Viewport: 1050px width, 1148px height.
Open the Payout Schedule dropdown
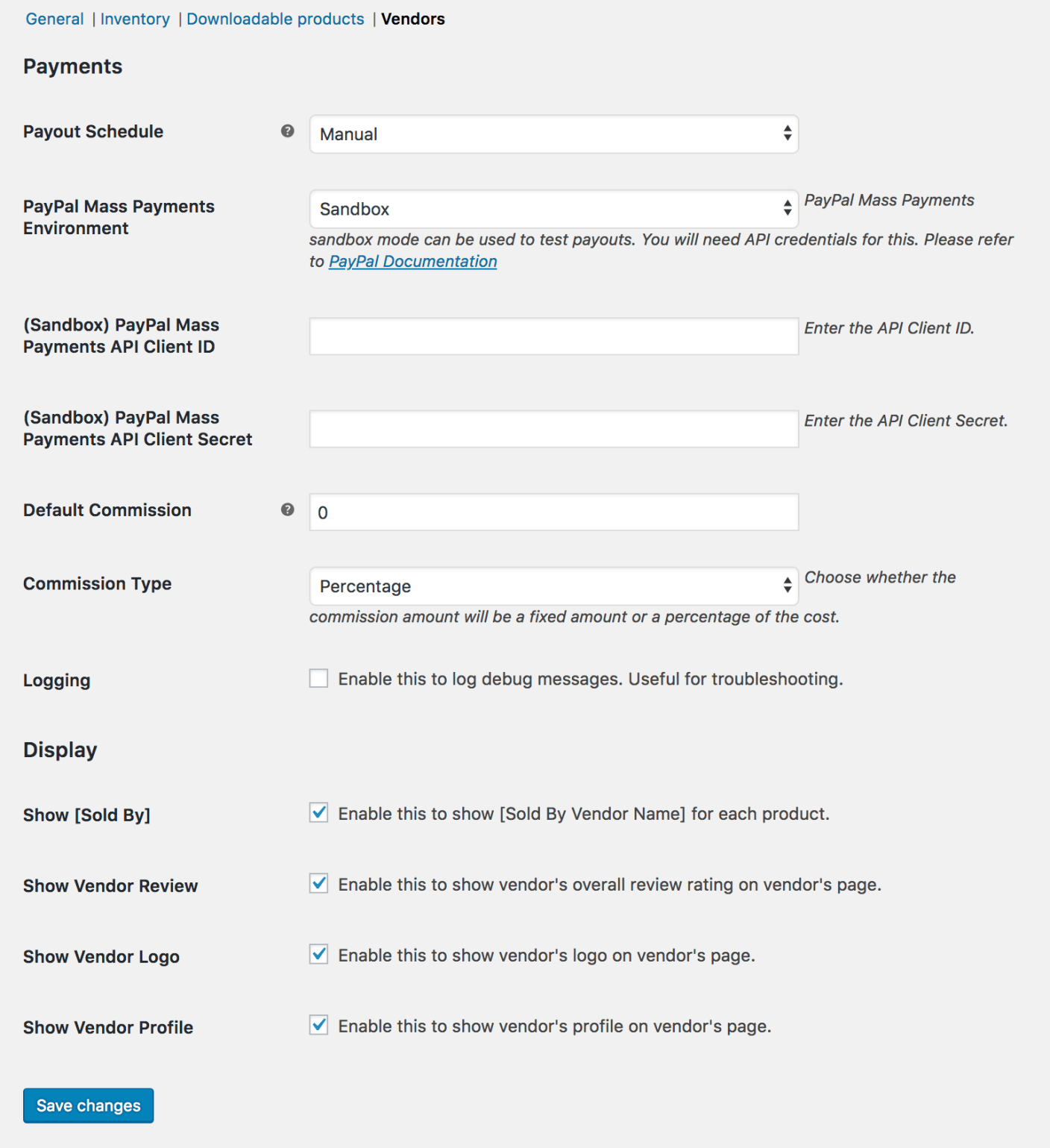(553, 134)
